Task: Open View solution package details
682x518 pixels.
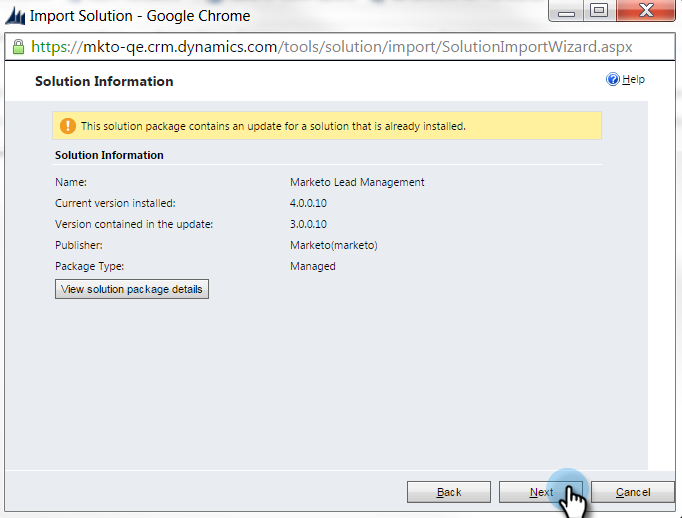Action: point(132,289)
